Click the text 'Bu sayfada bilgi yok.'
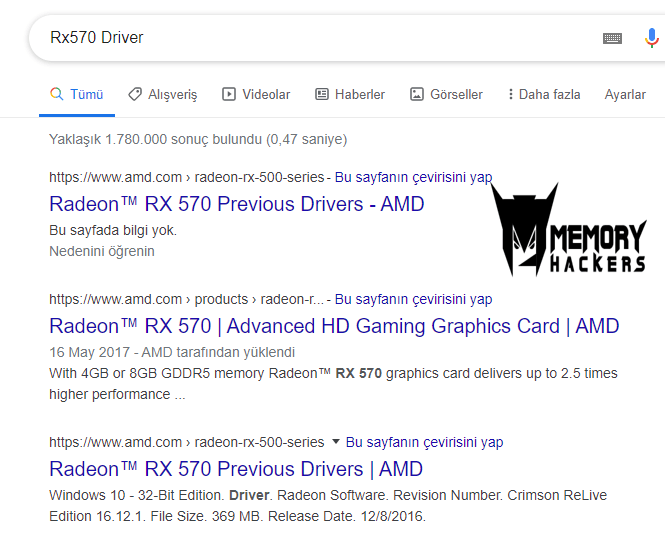 [x=113, y=230]
